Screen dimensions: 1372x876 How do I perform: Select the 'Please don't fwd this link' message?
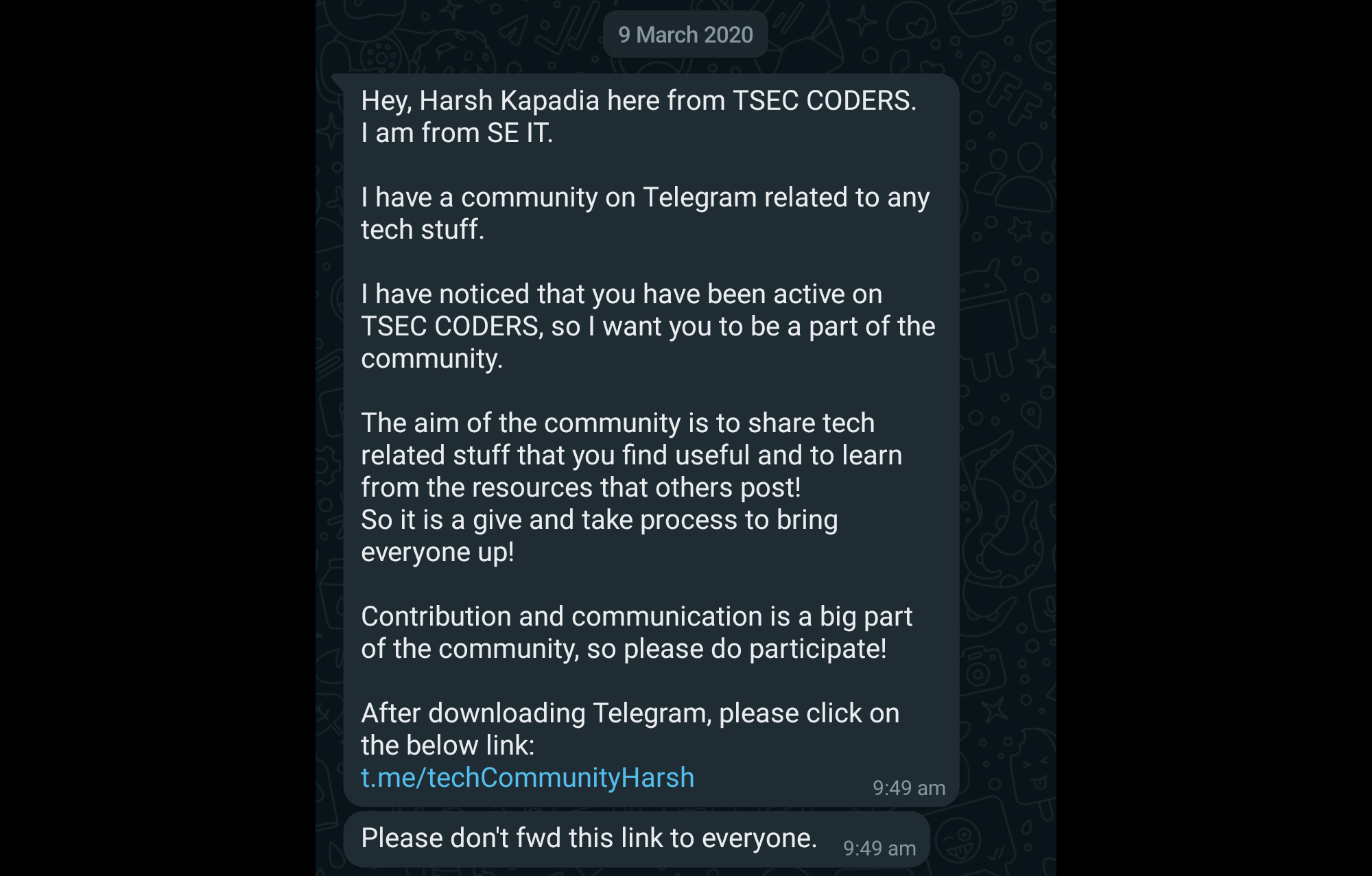pyautogui.click(x=589, y=838)
